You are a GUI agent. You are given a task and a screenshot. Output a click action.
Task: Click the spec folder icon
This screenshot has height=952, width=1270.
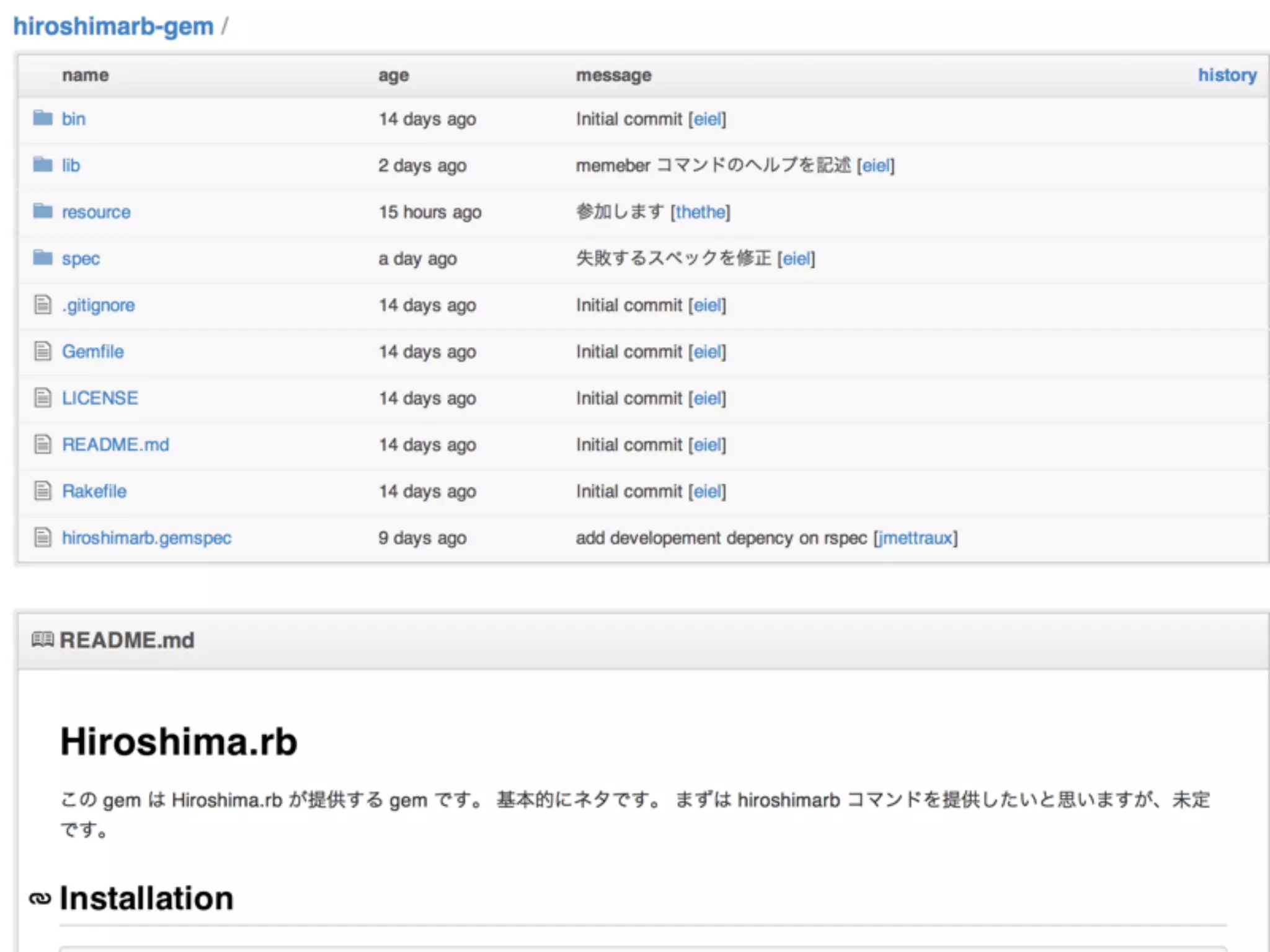tap(43, 257)
